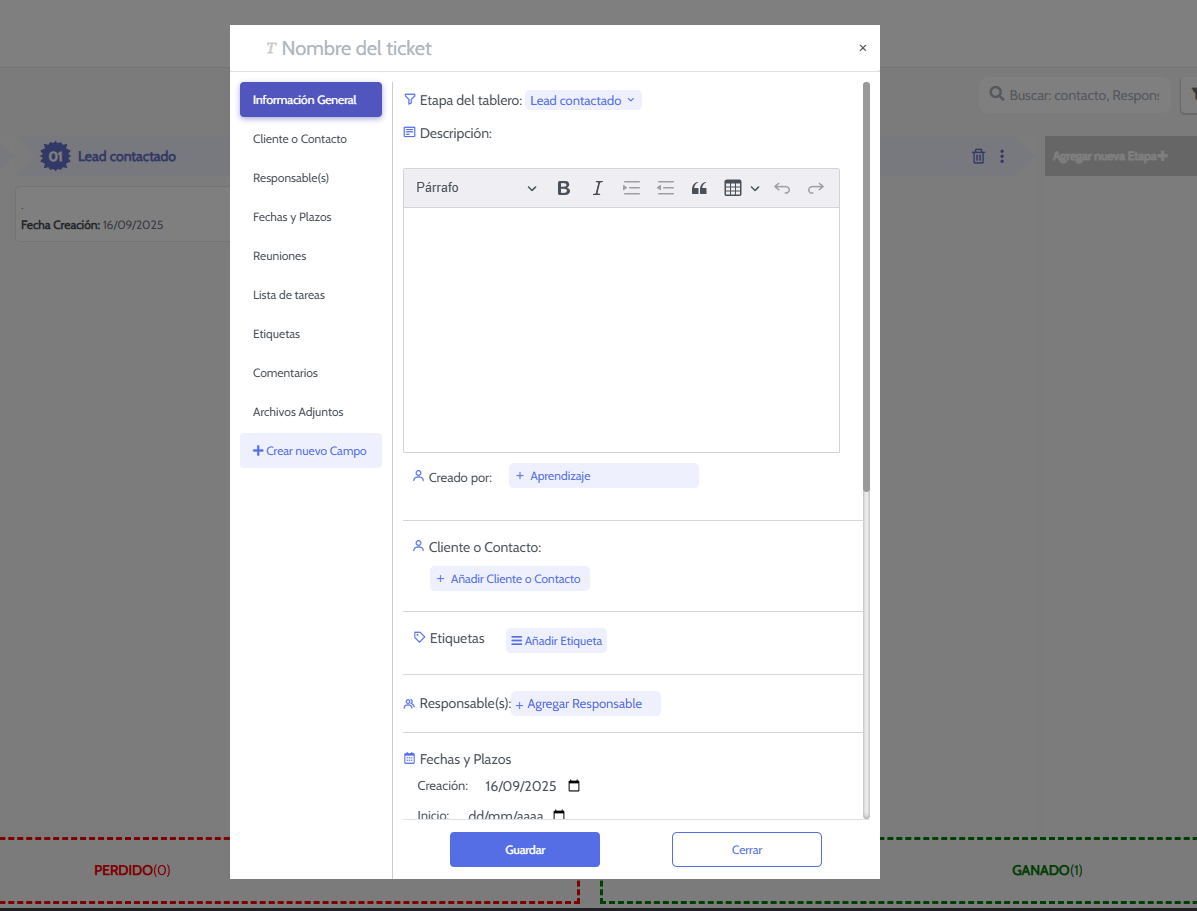1197x911 pixels.
Task: Redo last edit in description
Action: pos(816,188)
